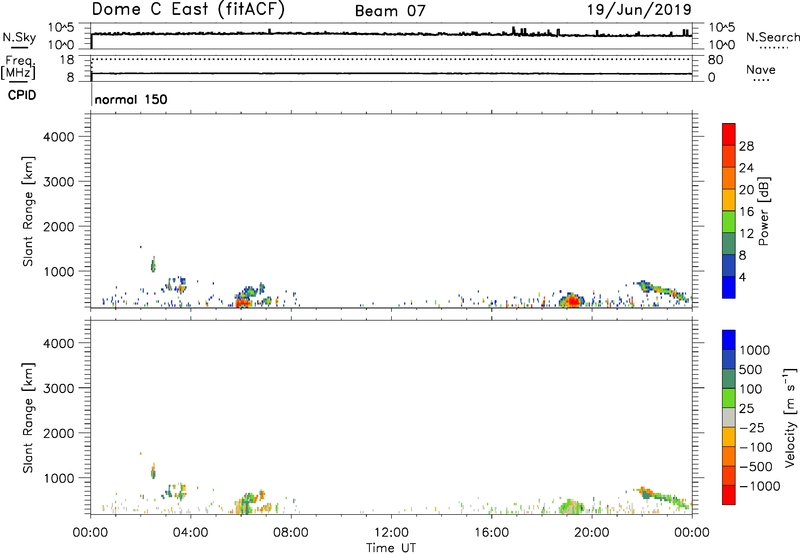Click the 'Dome C East (fitACF)' title
The height and width of the screenshot is (554, 800).
click(x=188, y=10)
